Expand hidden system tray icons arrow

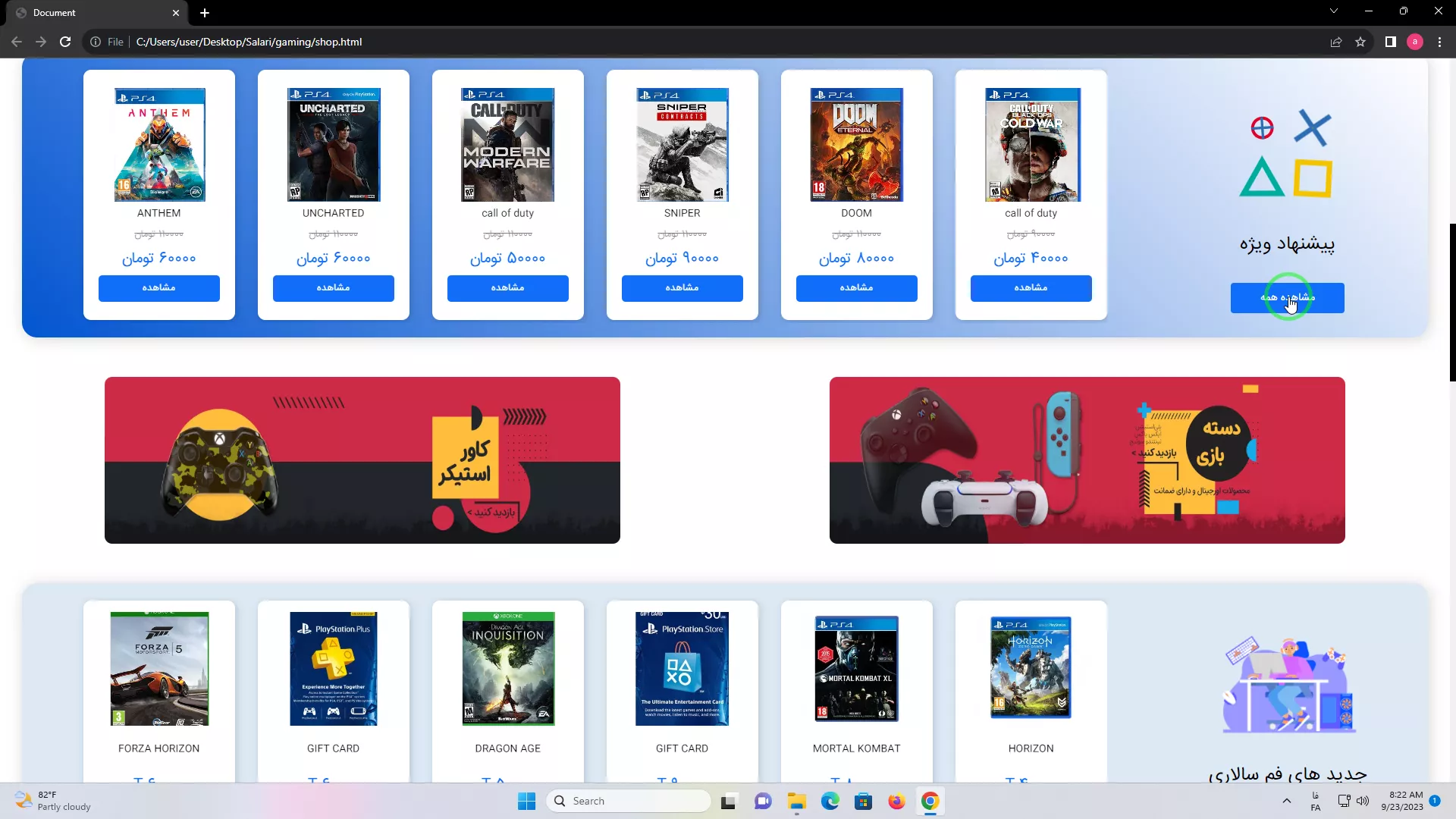point(1286,801)
